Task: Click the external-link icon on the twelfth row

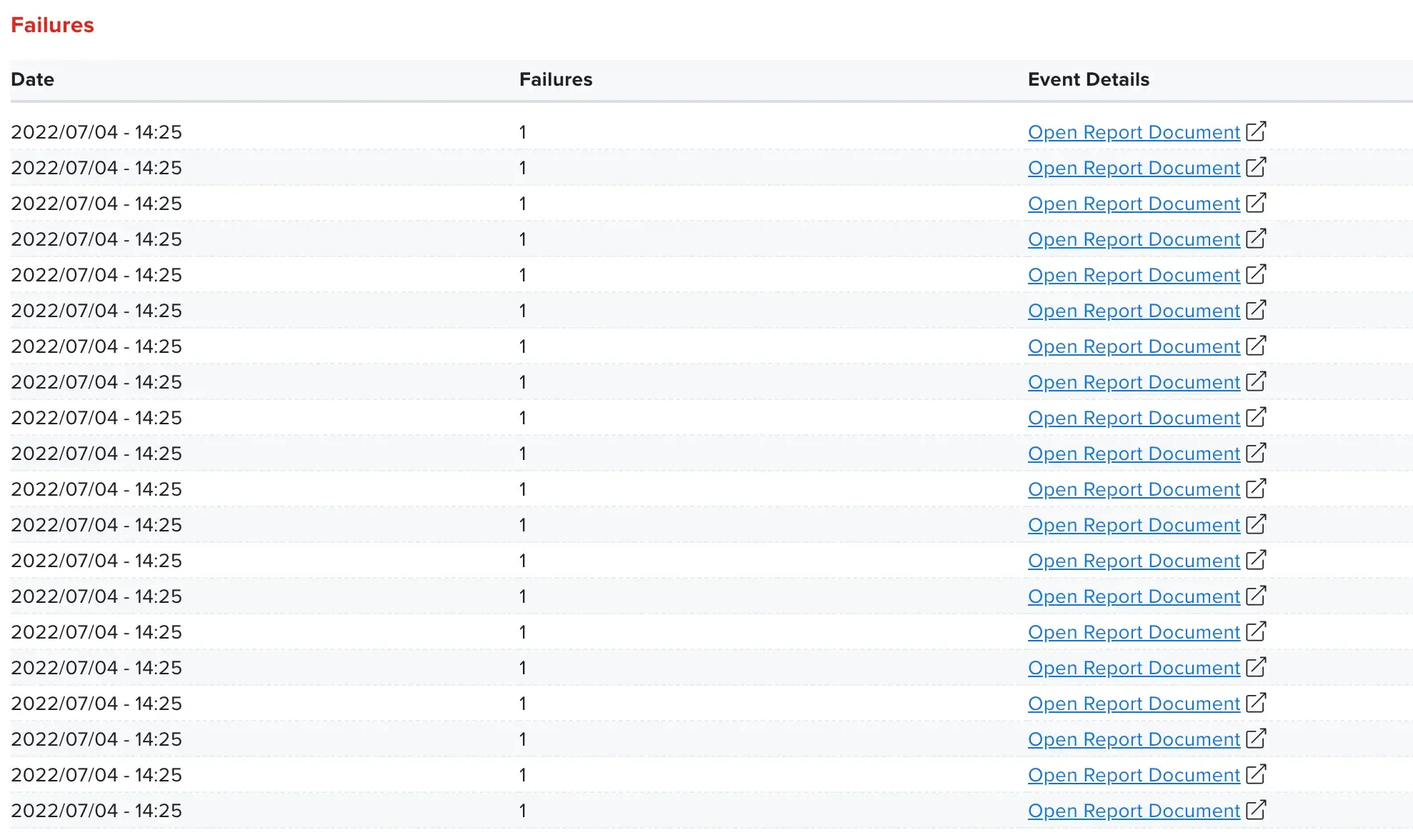Action: point(1257,524)
